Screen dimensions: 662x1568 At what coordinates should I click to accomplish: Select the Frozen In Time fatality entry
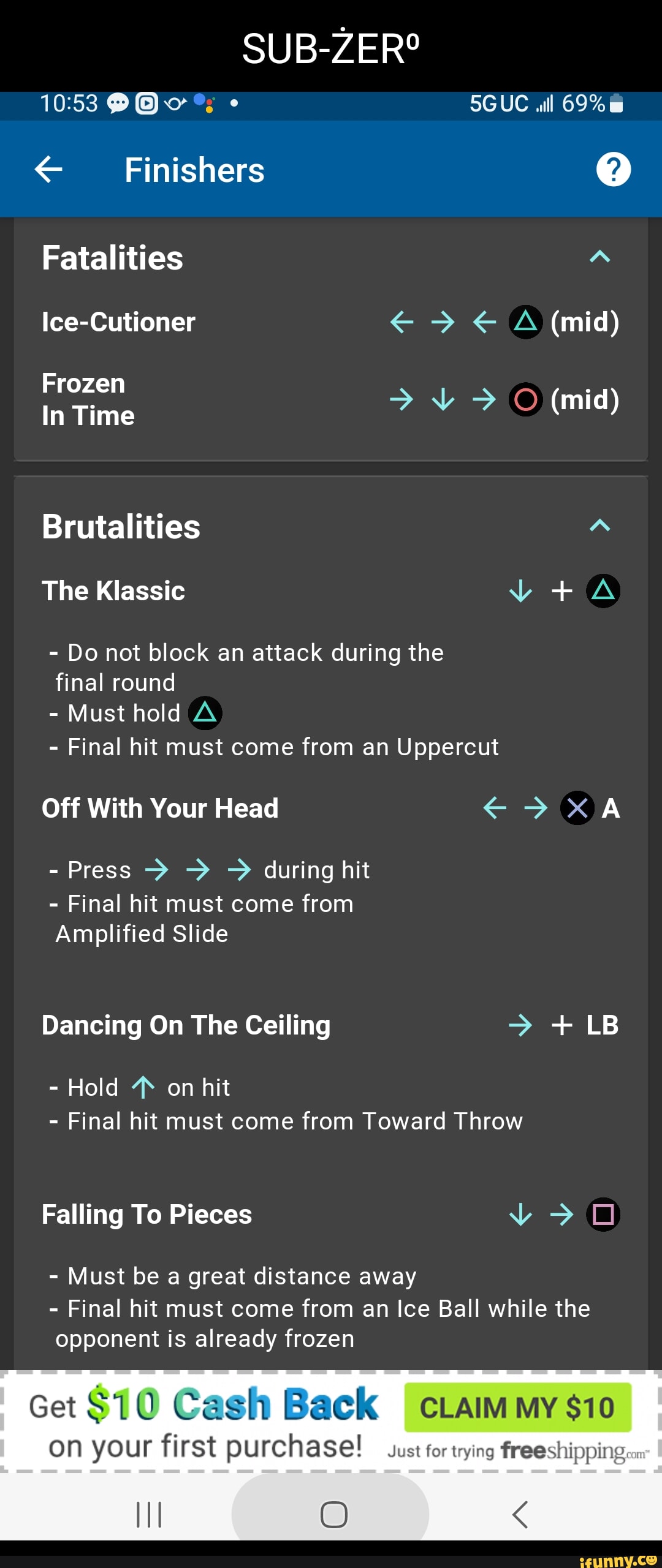(88, 399)
